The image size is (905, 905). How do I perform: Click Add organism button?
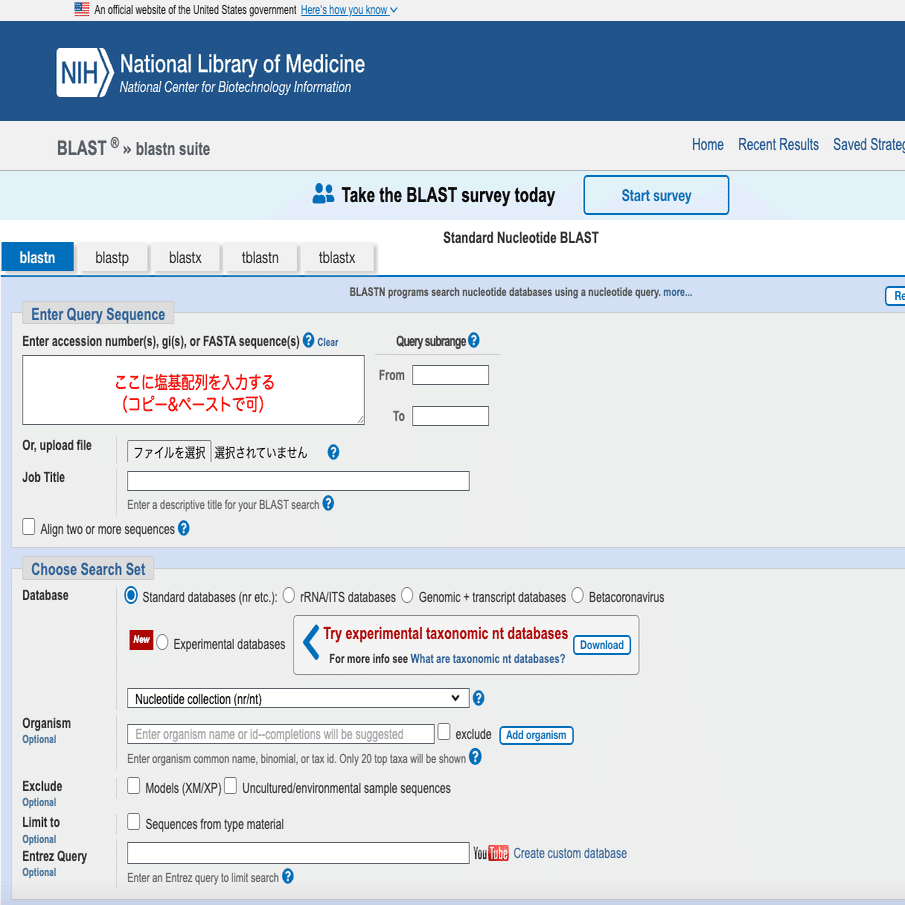(x=536, y=735)
